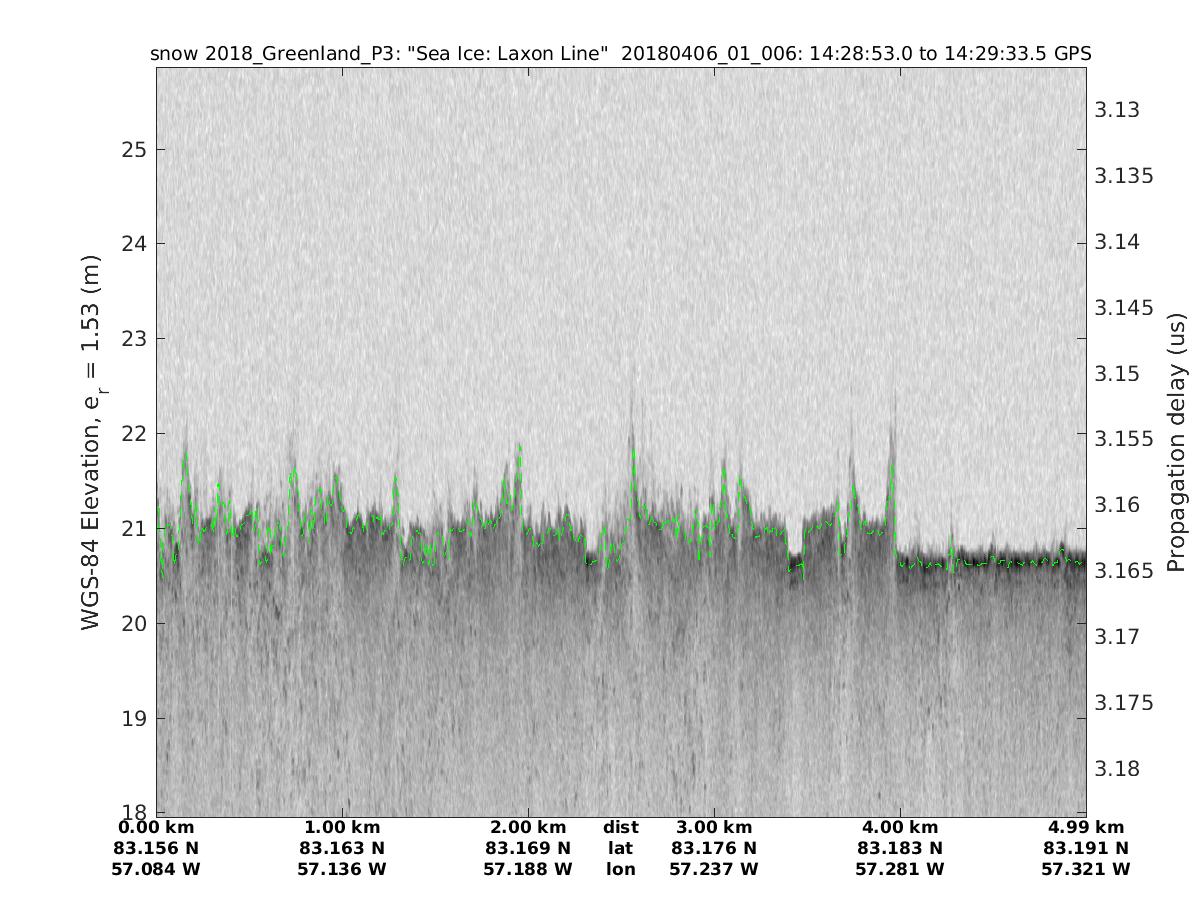This screenshot has height=900, width=1200.
Task: Click the plot title text at top
Action: pyautogui.click(x=620, y=54)
